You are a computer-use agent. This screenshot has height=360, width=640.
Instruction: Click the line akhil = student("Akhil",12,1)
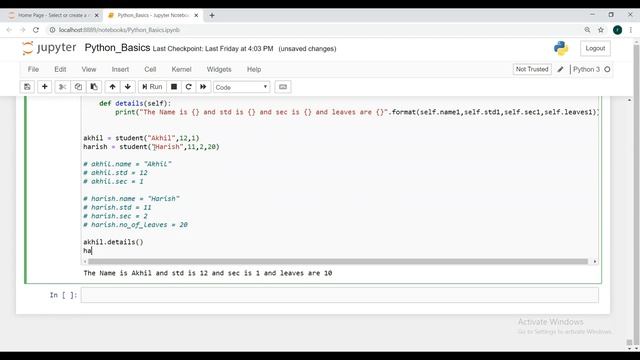(x=141, y=138)
